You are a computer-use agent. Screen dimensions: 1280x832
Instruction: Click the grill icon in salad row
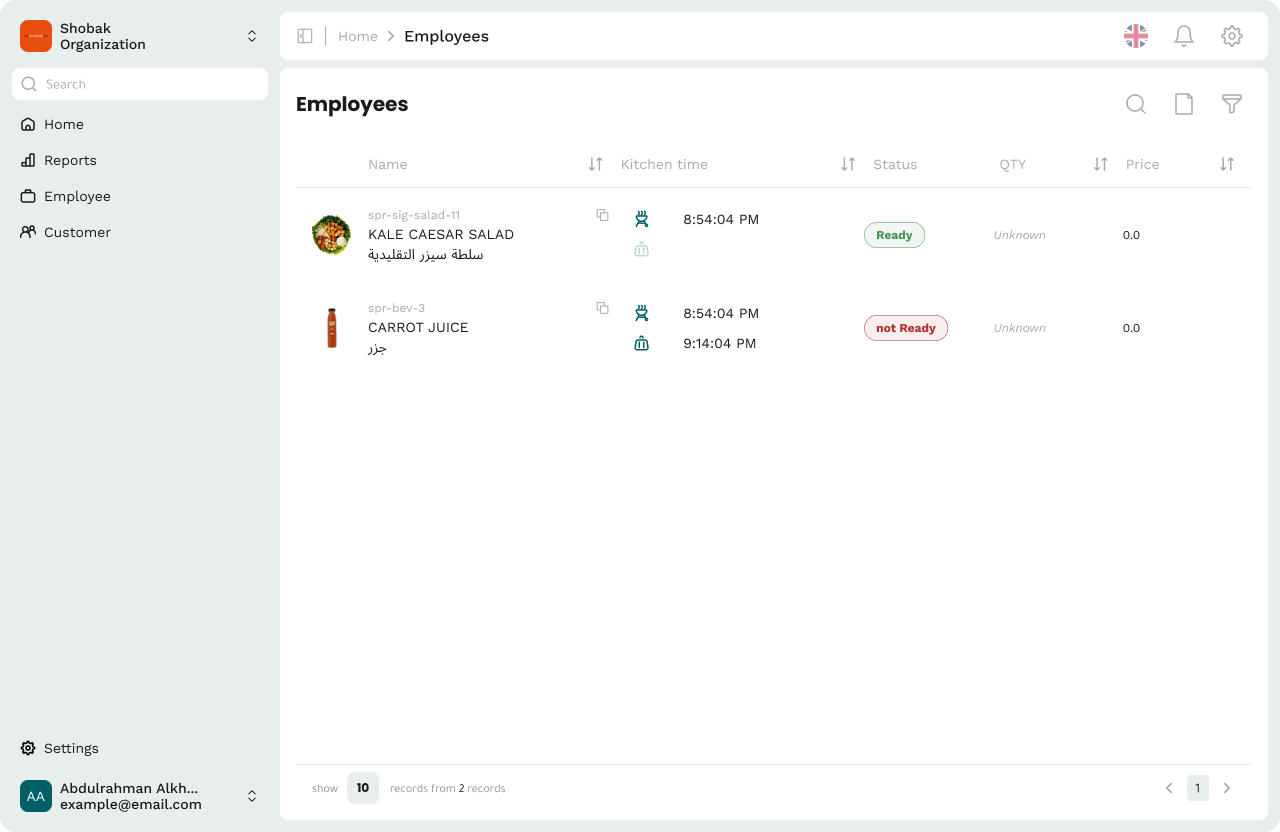pos(642,219)
